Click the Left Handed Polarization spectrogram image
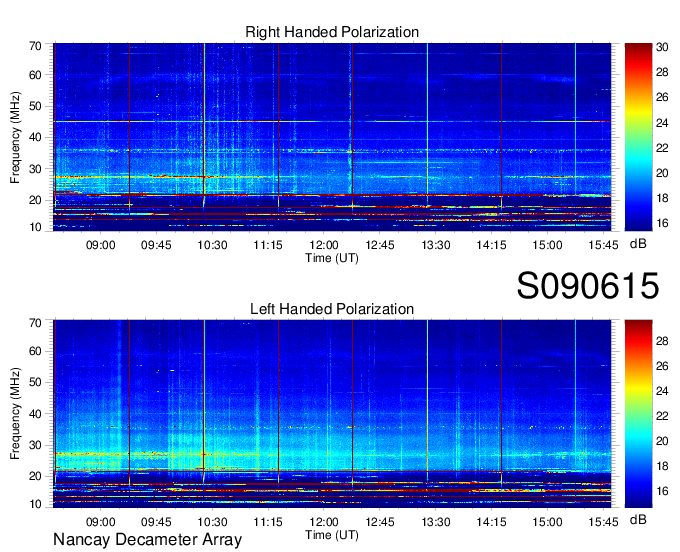 click(x=332, y=414)
